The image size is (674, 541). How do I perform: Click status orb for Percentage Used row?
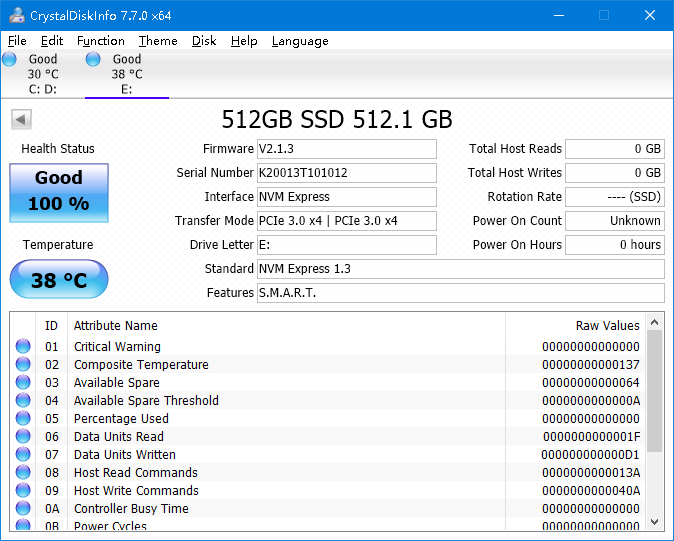(23, 419)
